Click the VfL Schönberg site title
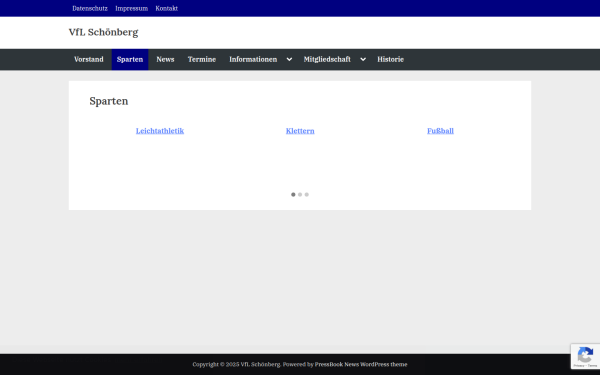 [x=103, y=32]
